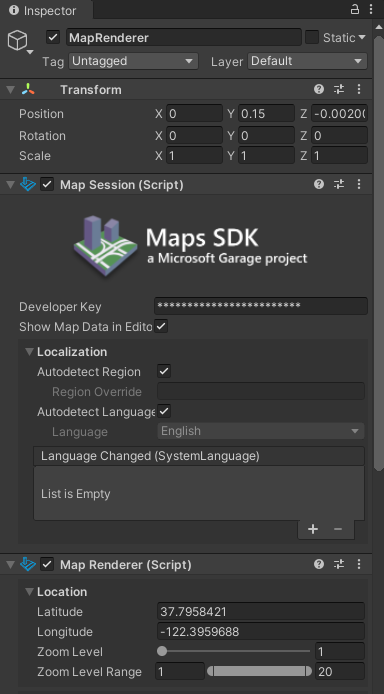This screenshot has height=694, width=384.
Task: Open Map Session presets
Action: [339, 184]
